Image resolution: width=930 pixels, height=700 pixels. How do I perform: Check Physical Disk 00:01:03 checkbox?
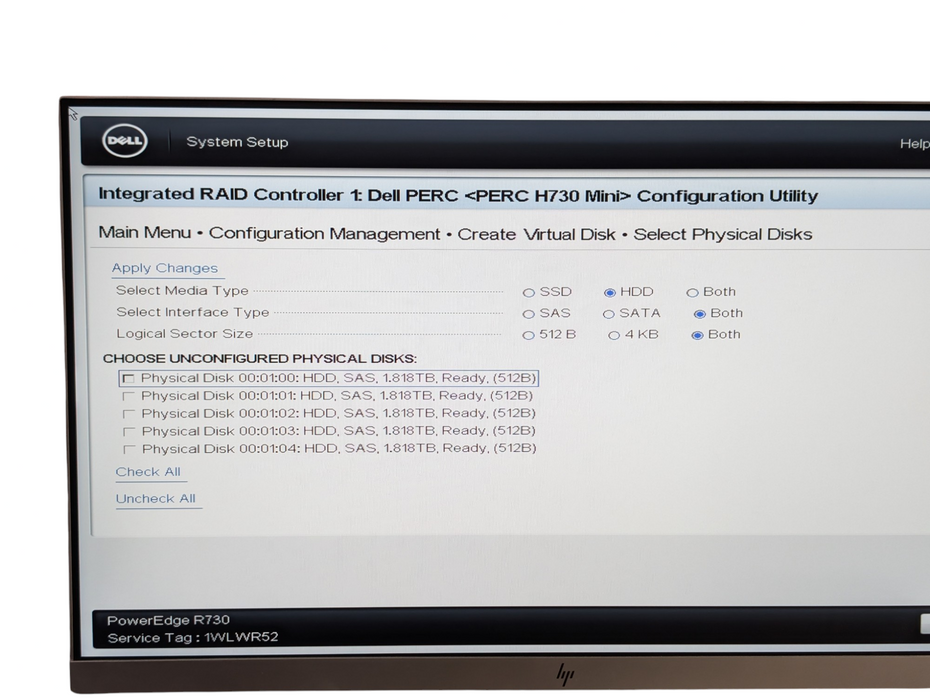(x=129, y=432)
